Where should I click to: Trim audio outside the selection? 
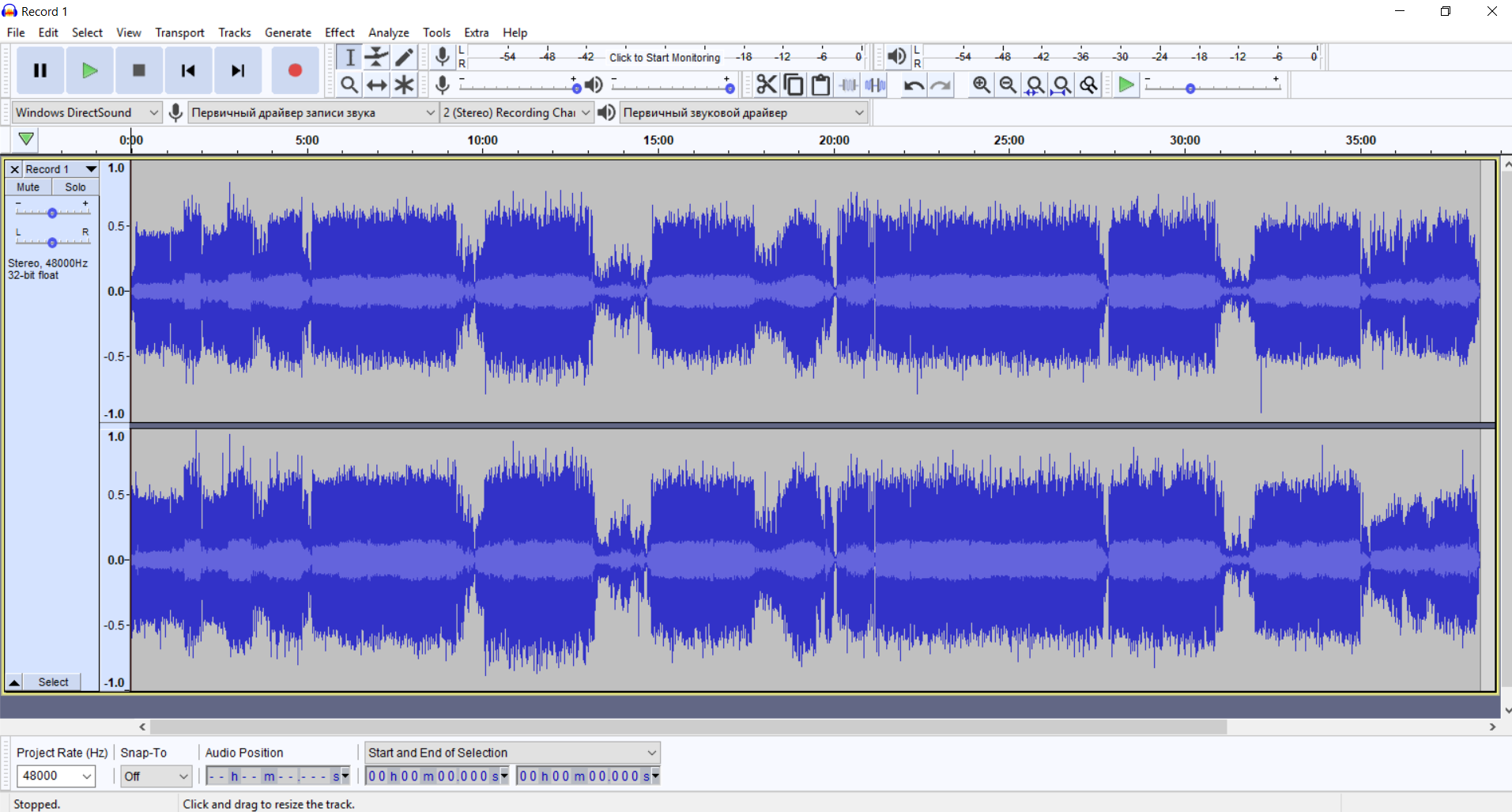848,85
